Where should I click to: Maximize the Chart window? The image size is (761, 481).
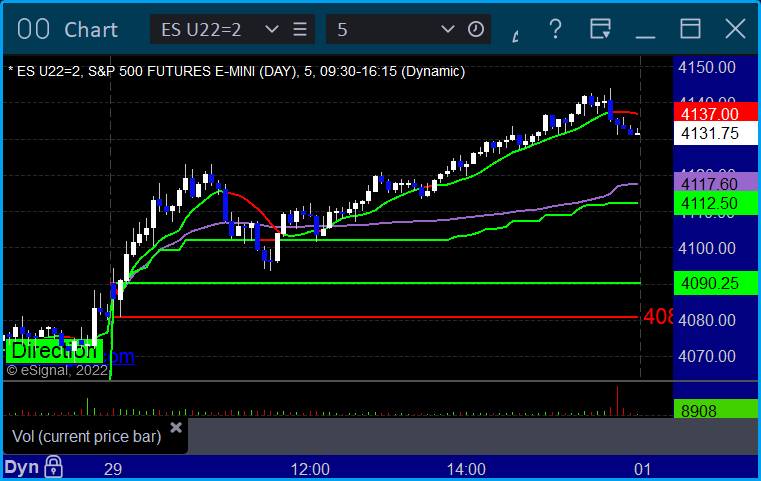(690, 29)
